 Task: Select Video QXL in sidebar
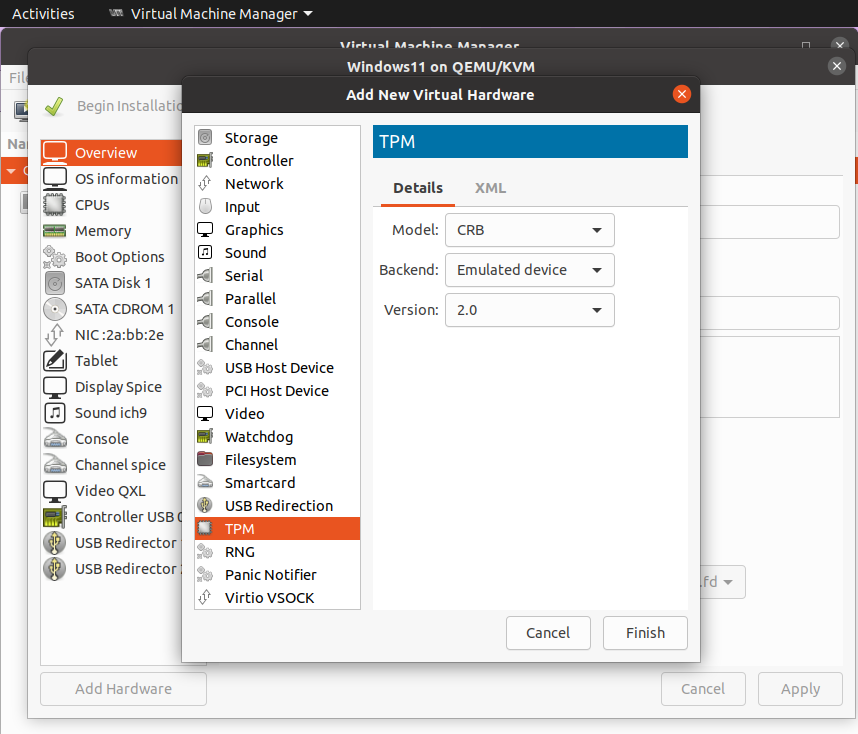(x=112, y=490)
